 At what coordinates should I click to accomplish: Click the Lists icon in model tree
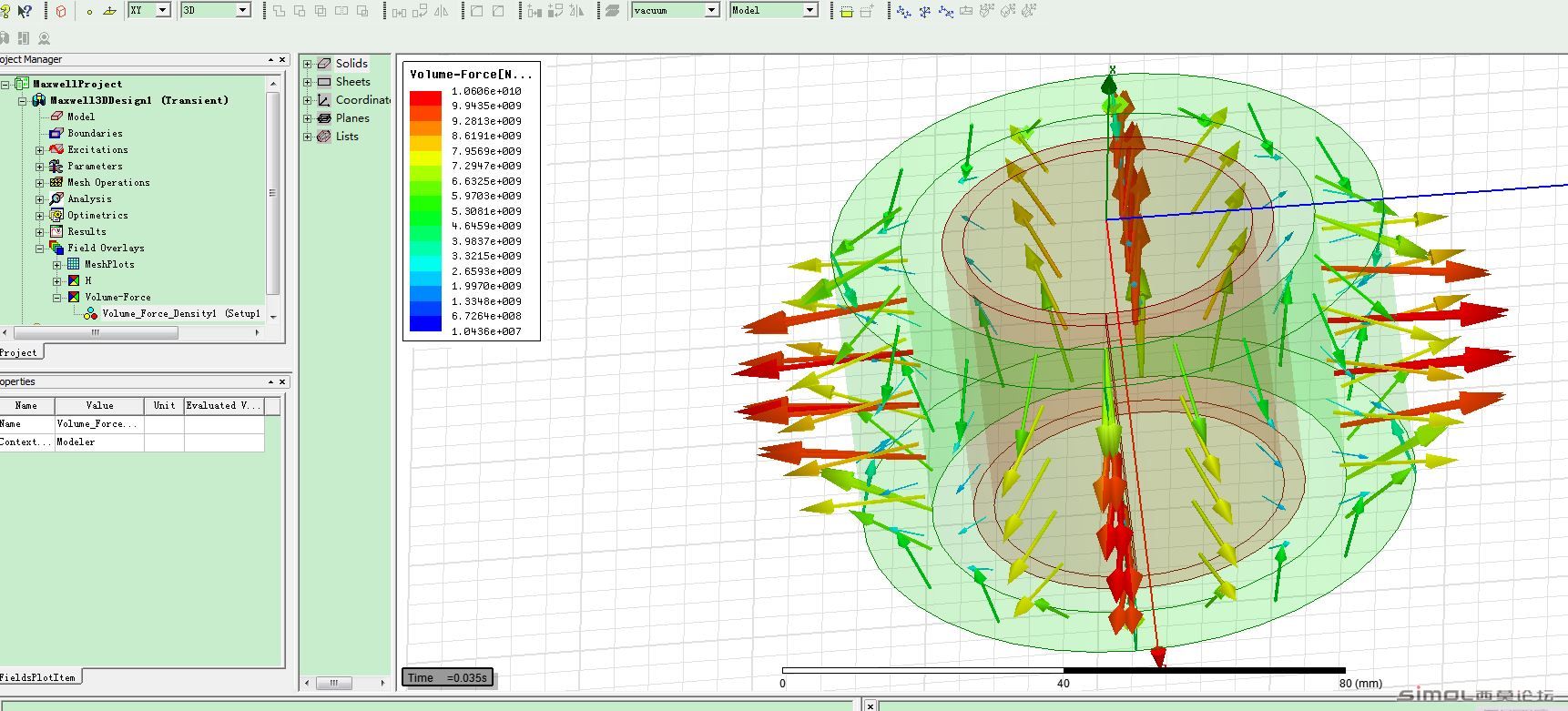coord(324,137)
